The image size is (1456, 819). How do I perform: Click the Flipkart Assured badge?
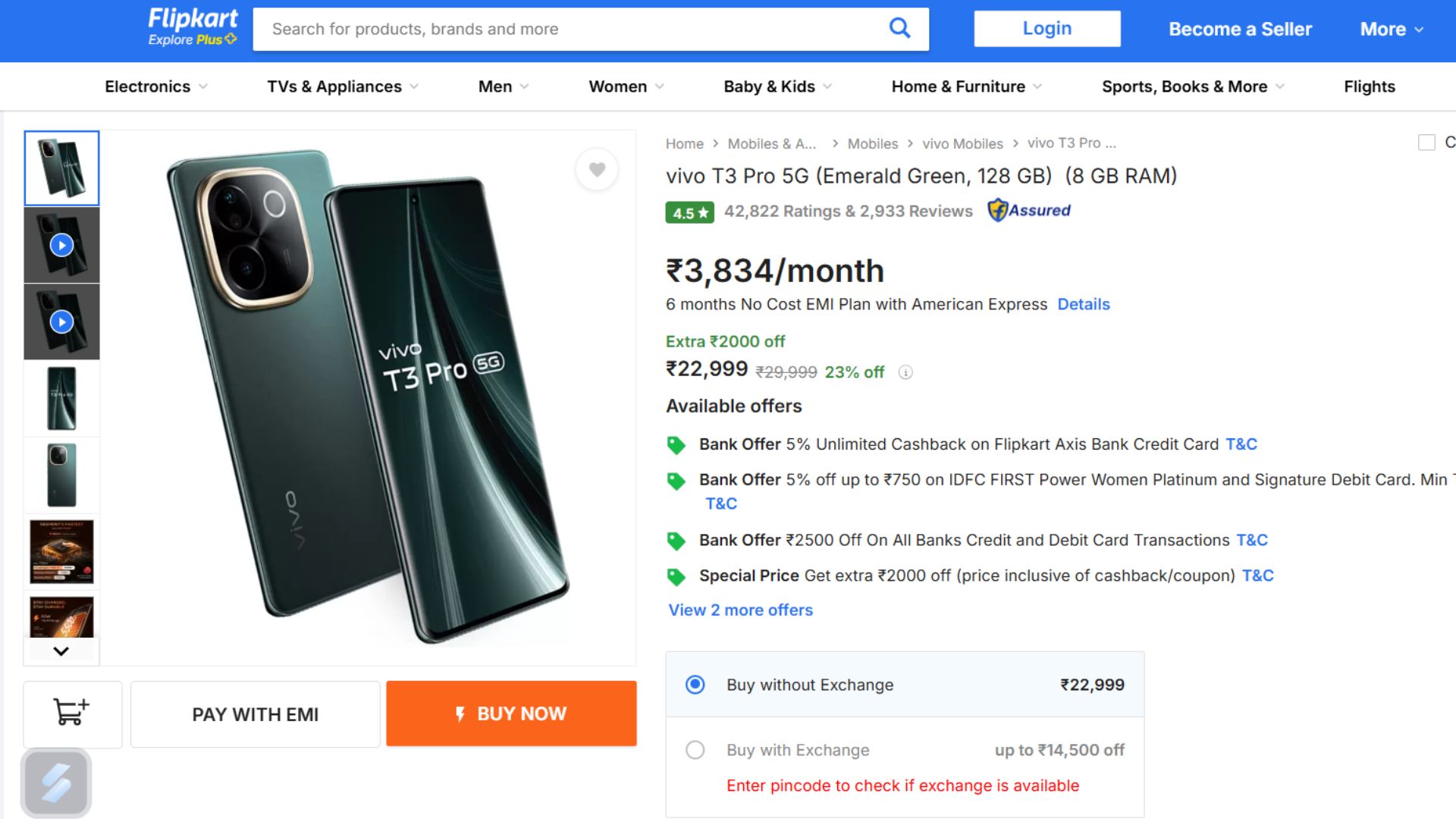tap(1029, 210)
